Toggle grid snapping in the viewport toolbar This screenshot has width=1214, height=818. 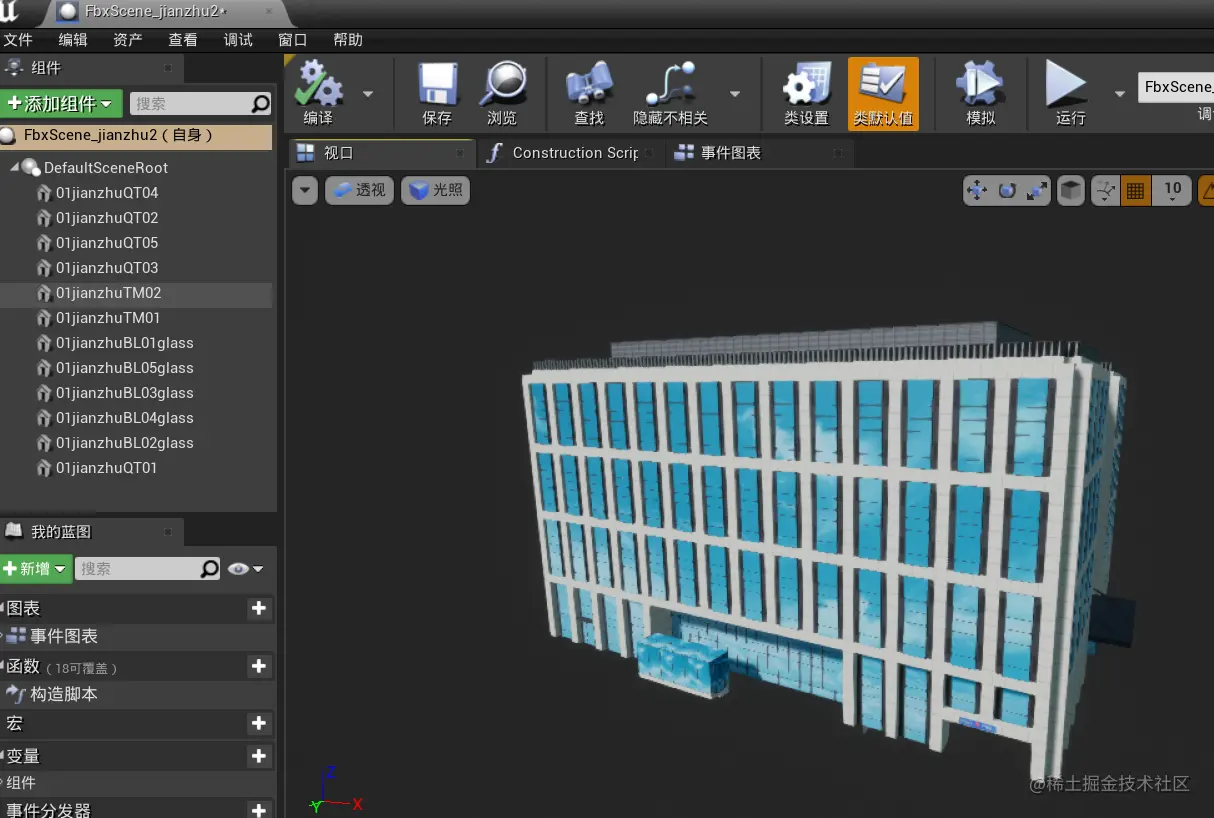pyautogui.click(x=1135, y=190)
